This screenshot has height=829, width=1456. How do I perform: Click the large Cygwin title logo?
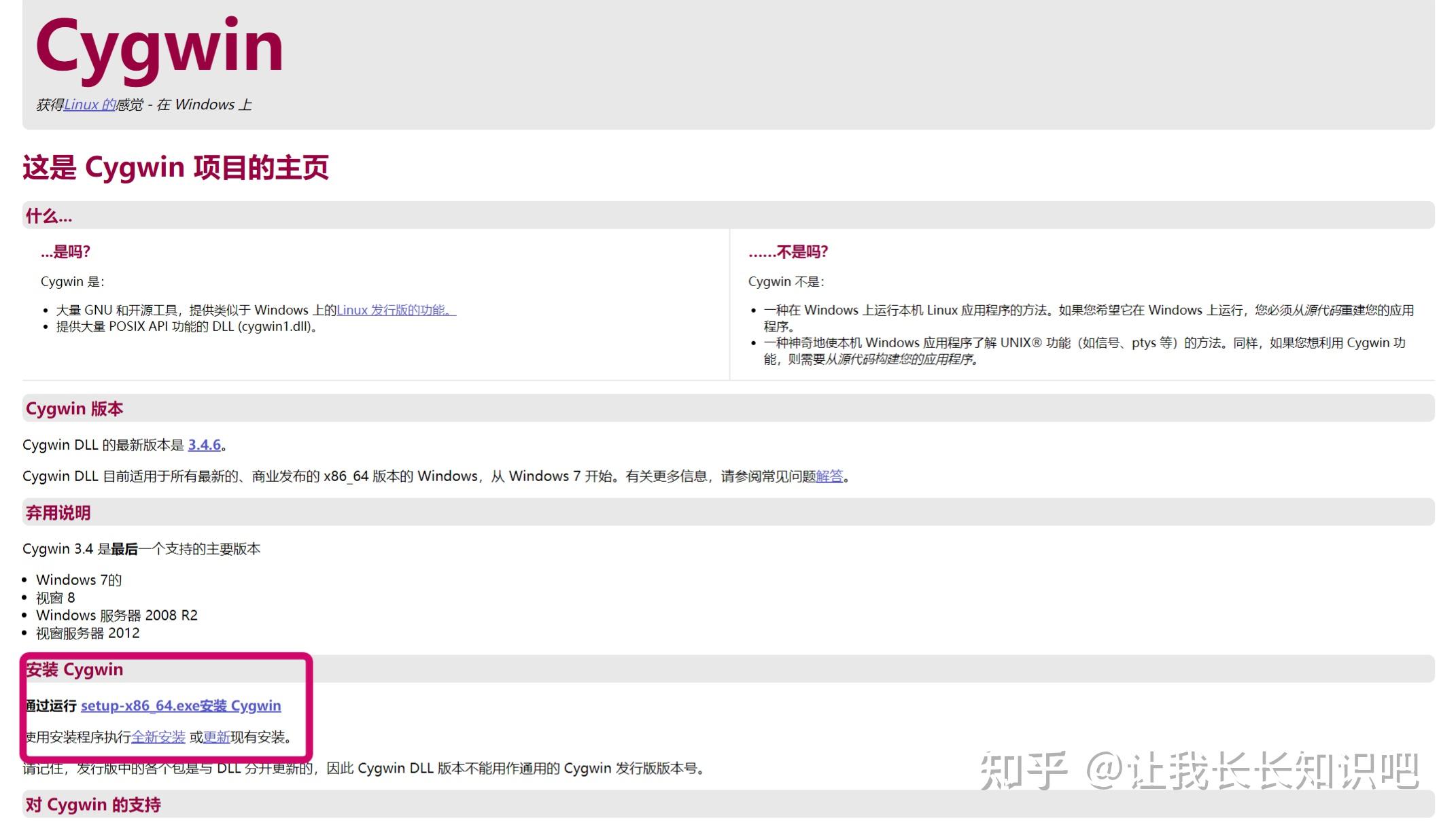pos(159,48)
